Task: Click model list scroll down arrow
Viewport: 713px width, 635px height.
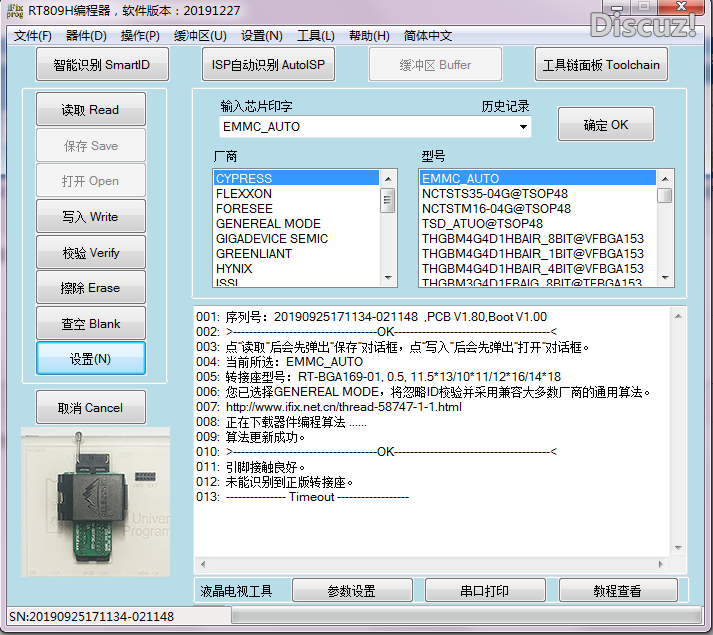Action: pyautogui.click(x=665, y=277)
